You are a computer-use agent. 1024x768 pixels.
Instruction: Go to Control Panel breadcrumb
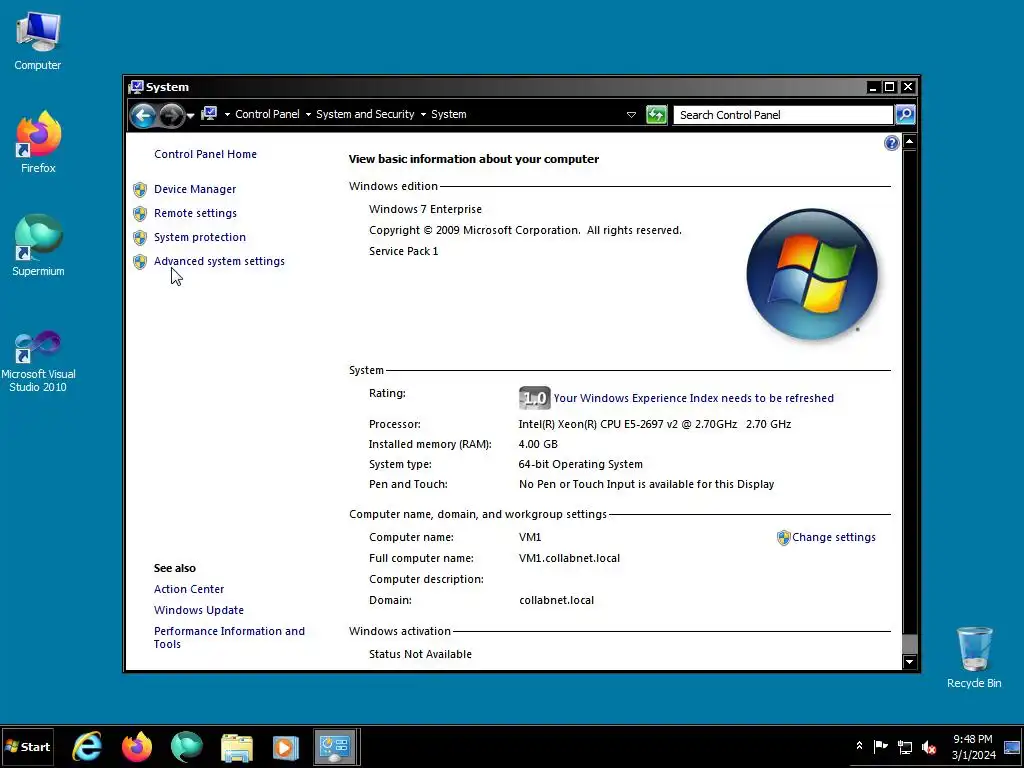pyautogui.click(x=267, y=114)
